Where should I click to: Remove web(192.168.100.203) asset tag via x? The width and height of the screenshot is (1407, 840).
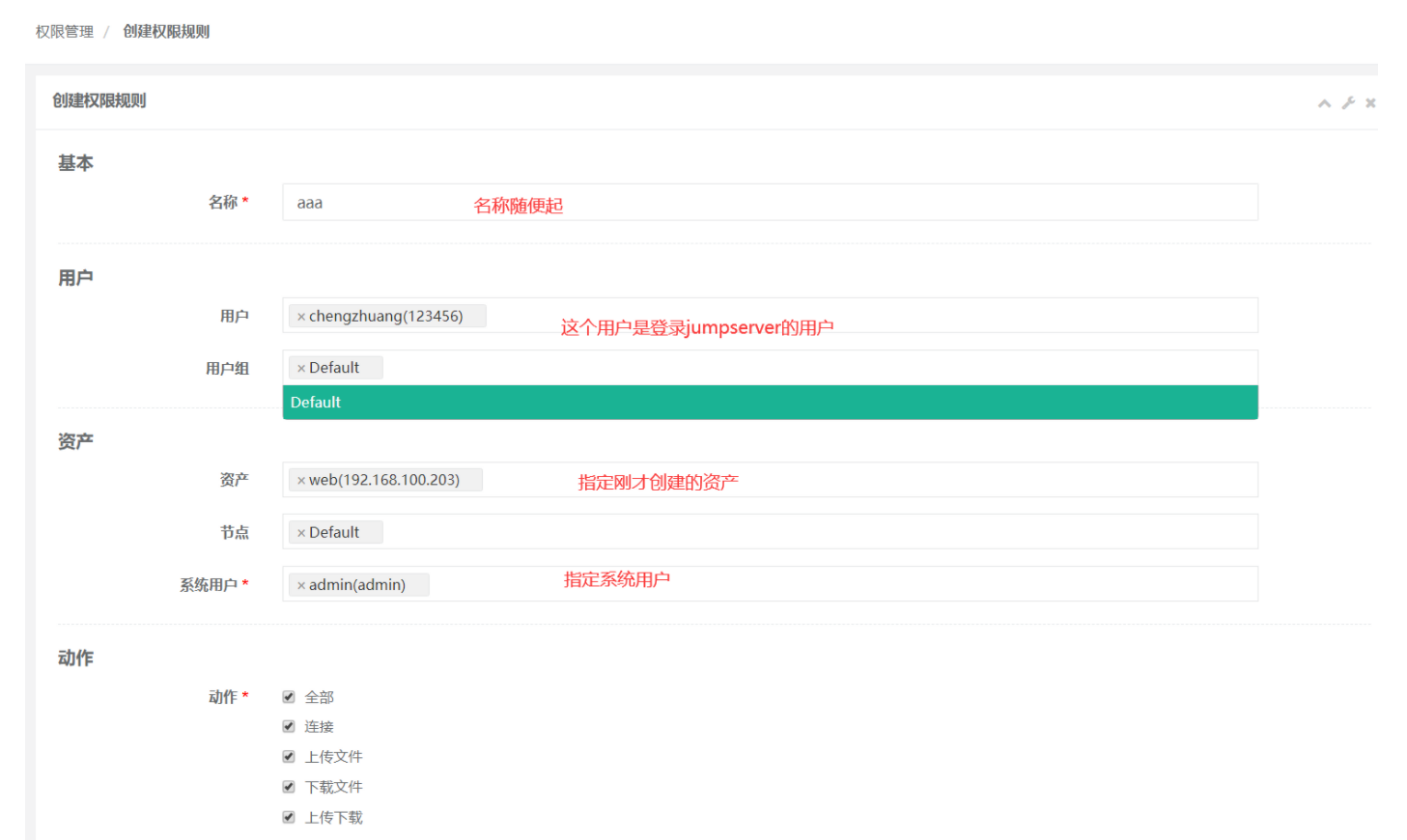coord(301,480)
